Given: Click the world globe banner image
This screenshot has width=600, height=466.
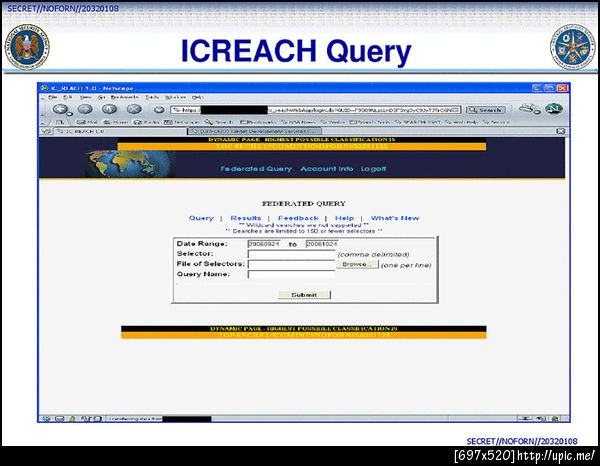Looking at the screenshot, I should 130,164.
